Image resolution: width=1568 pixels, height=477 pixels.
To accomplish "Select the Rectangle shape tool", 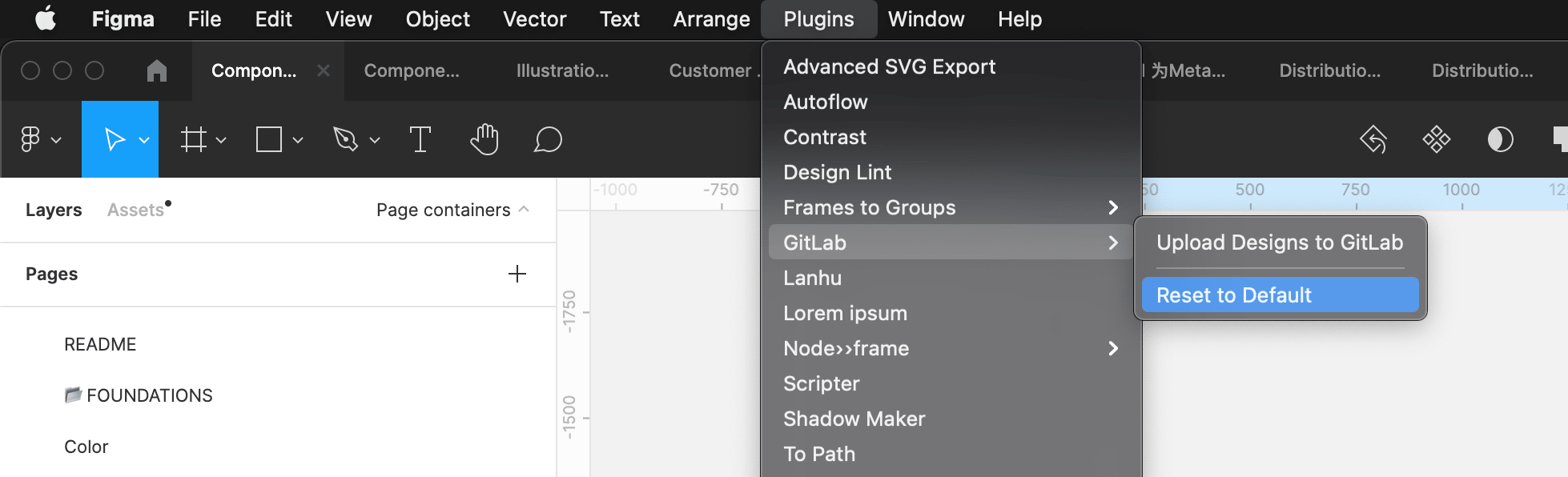I will tap(269, 139).
